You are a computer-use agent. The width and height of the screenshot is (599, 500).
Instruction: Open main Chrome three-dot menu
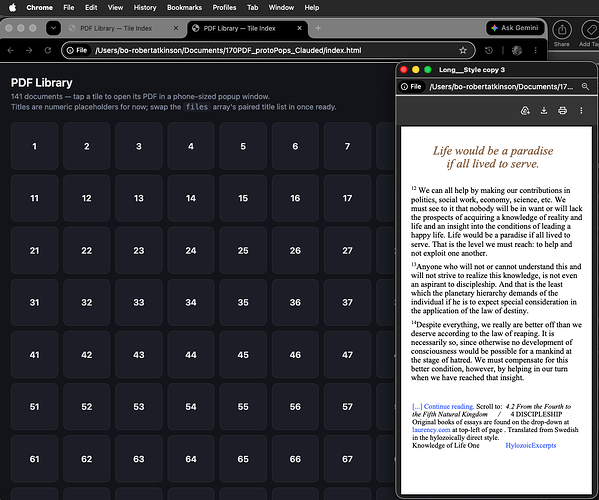(536, 50)
